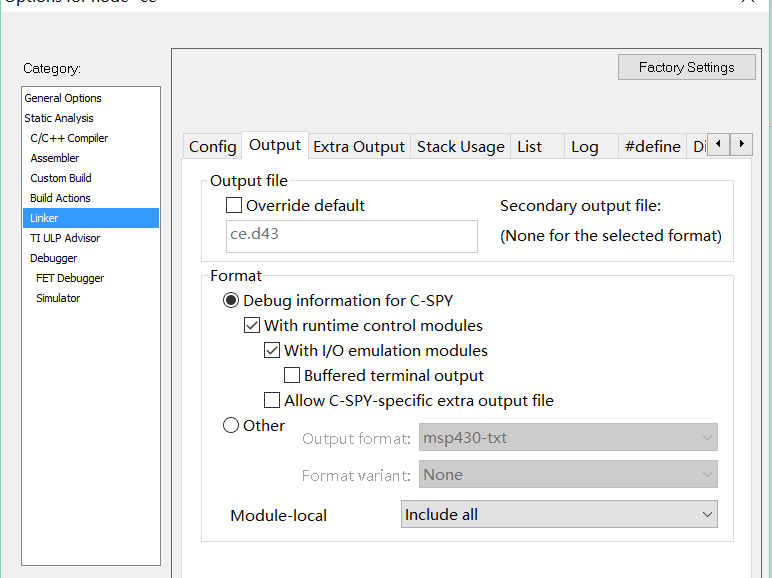Viewport: 772px width, 578px height.
Task: Uncheck With runtime control modules
Action: [253, 326]
